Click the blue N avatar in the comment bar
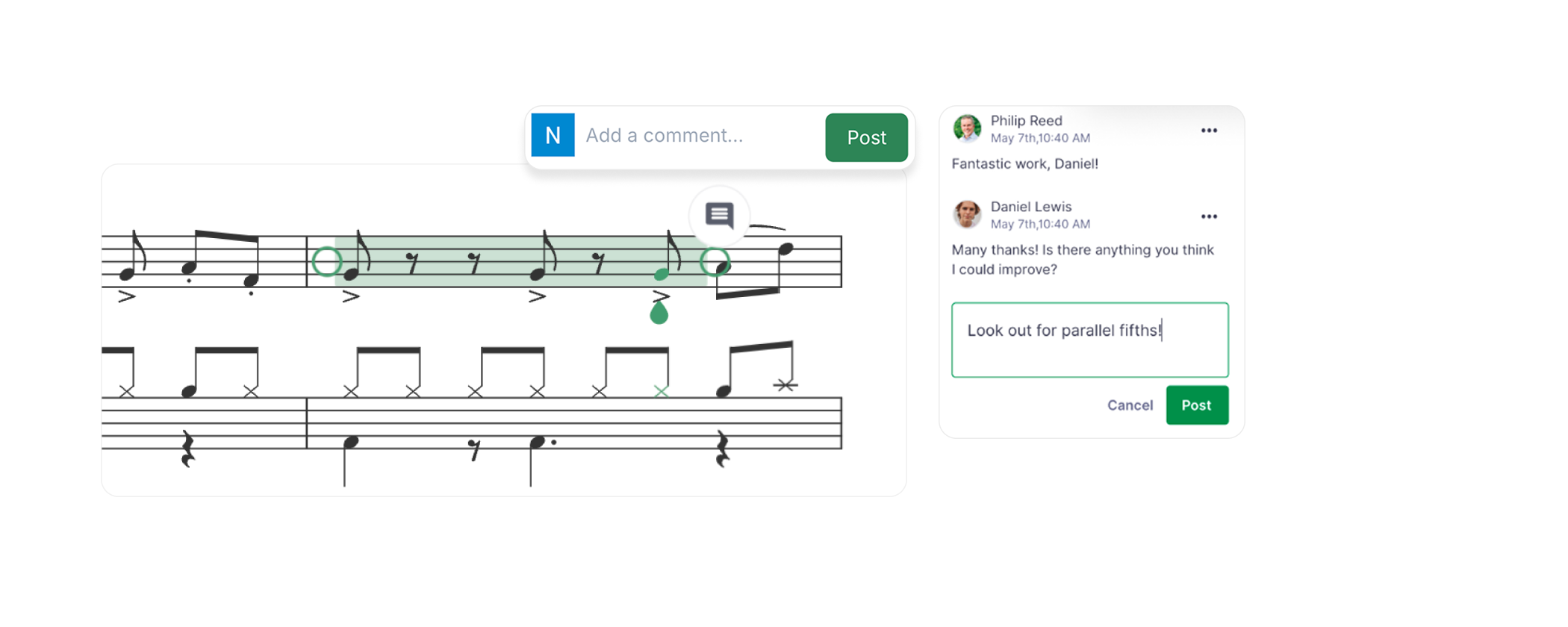Screen dimensions: 1568x627 pos(553,135)
